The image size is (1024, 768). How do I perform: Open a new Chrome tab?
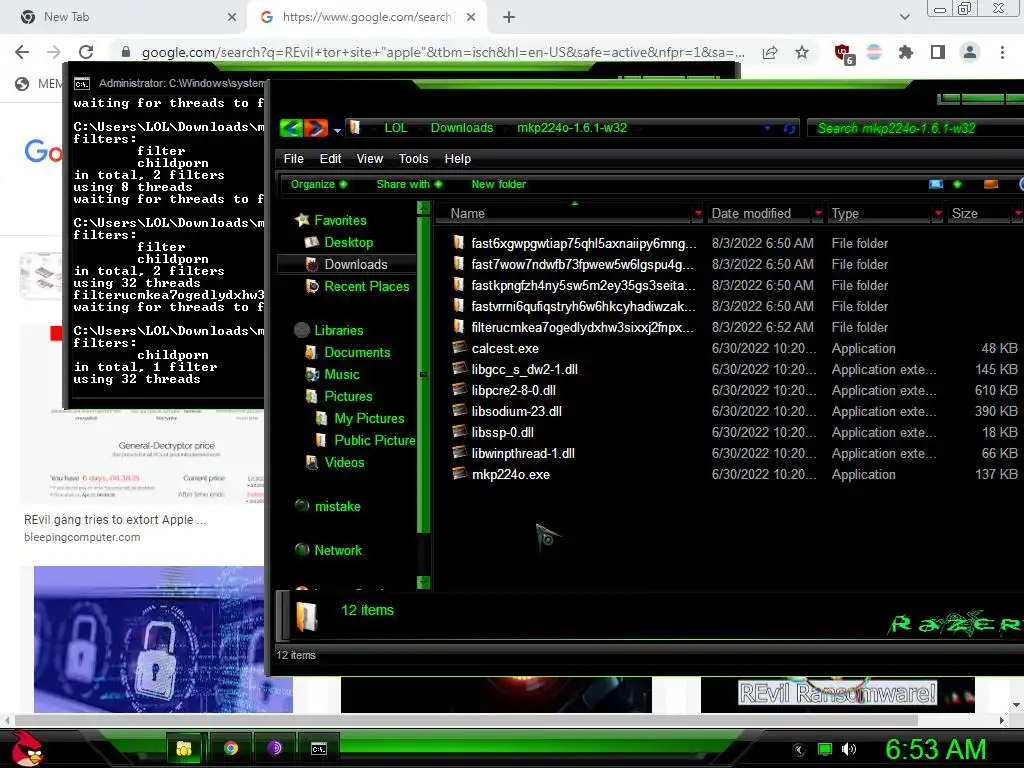tap(509, 17)
